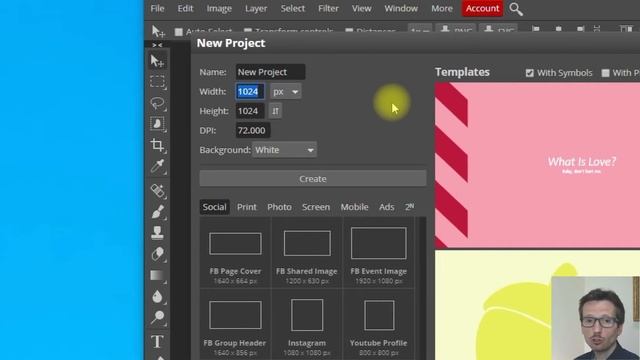640x360 pixels.
Task: Open the Select menu
Action: pos(293,9)
